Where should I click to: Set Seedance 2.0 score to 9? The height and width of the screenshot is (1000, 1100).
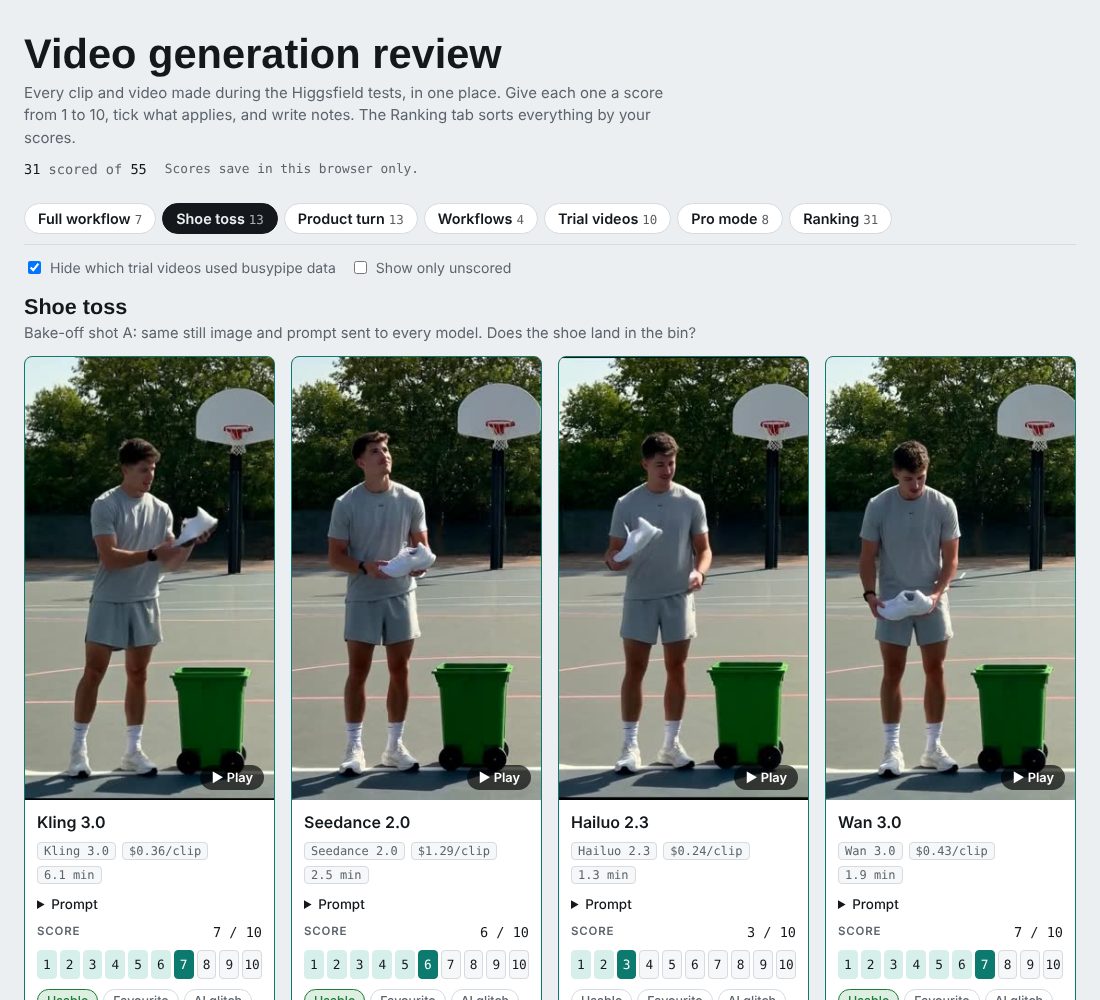click(x=496, y=964)
